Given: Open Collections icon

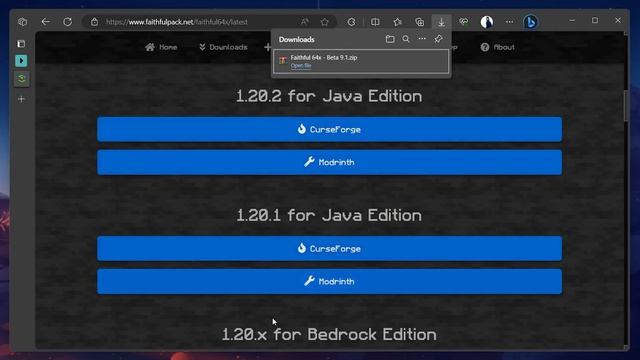Looking at the screenshot, I should click(419, 22).
